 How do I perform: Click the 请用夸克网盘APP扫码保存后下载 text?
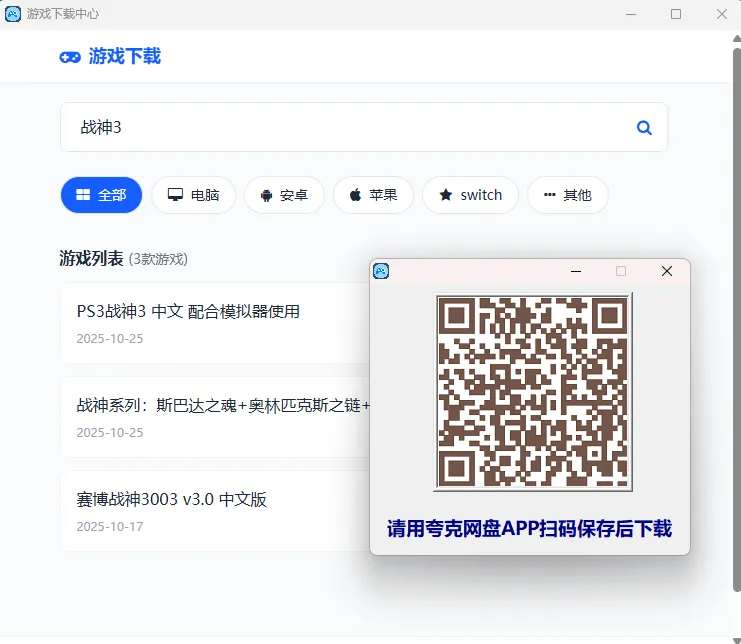coord(529,528)
